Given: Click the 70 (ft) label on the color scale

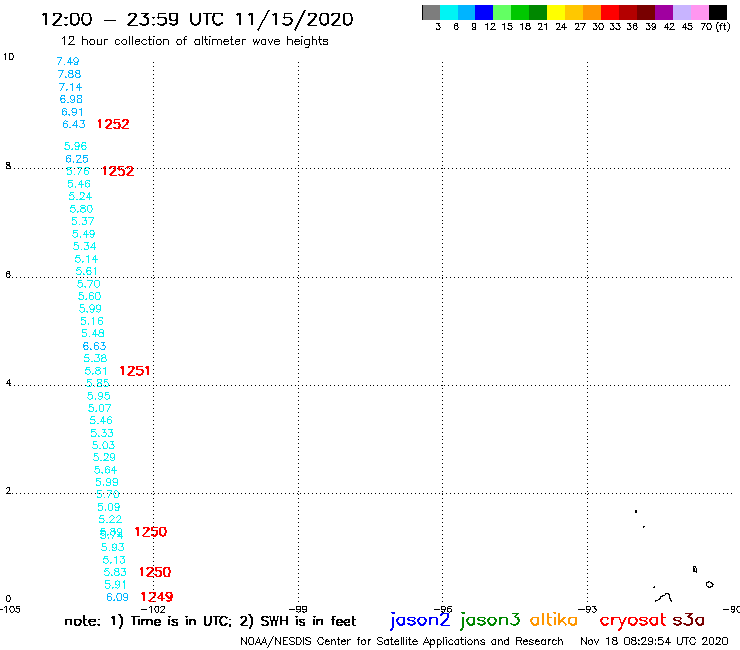Looking at the screenshot, I should tap(715, 27).
